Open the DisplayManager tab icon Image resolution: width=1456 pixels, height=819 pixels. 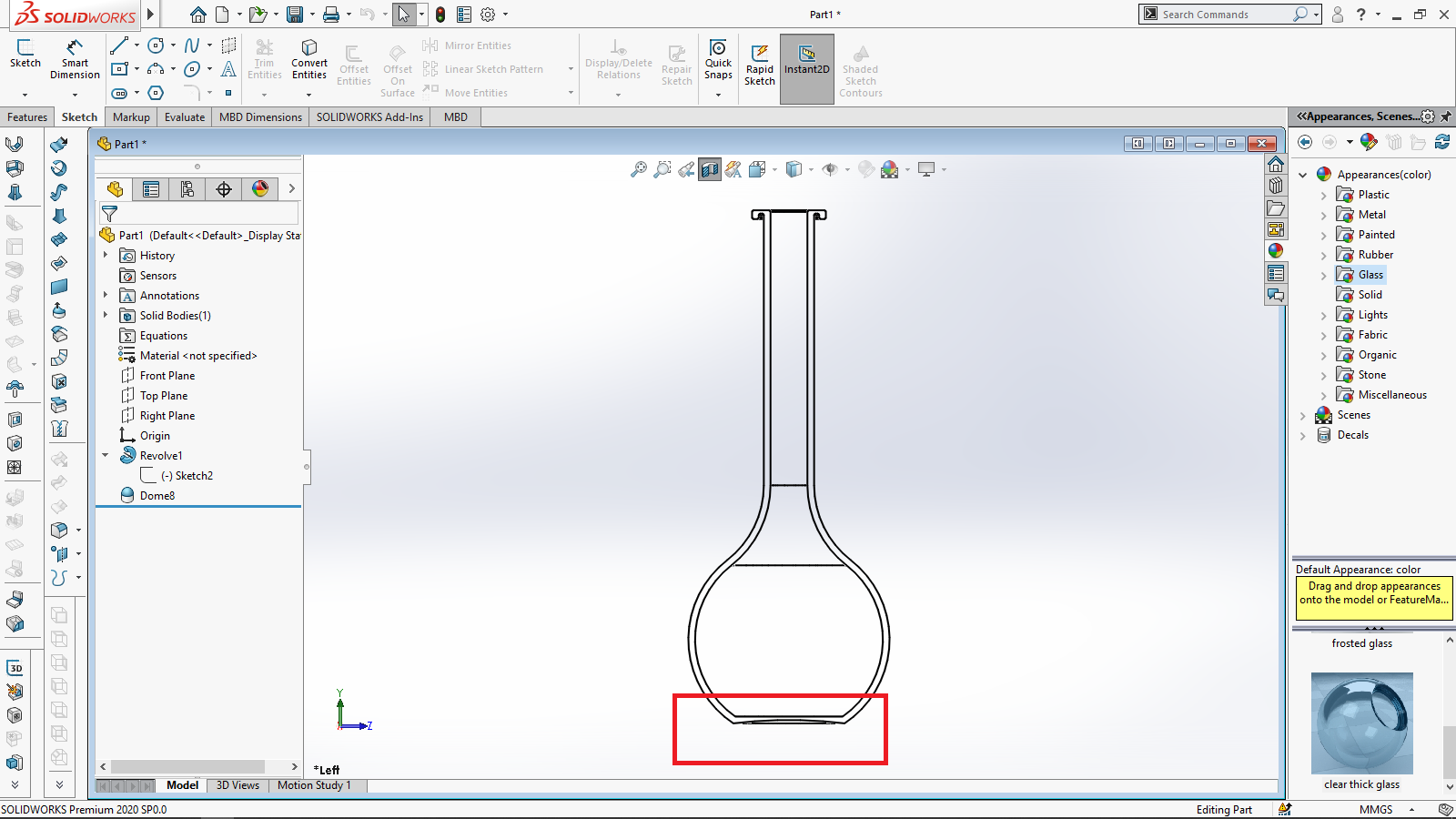[260, 189]
